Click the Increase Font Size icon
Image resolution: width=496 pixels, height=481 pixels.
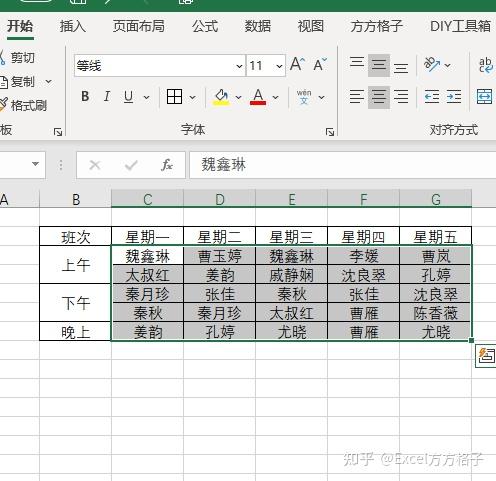click(x=297, y=64)
